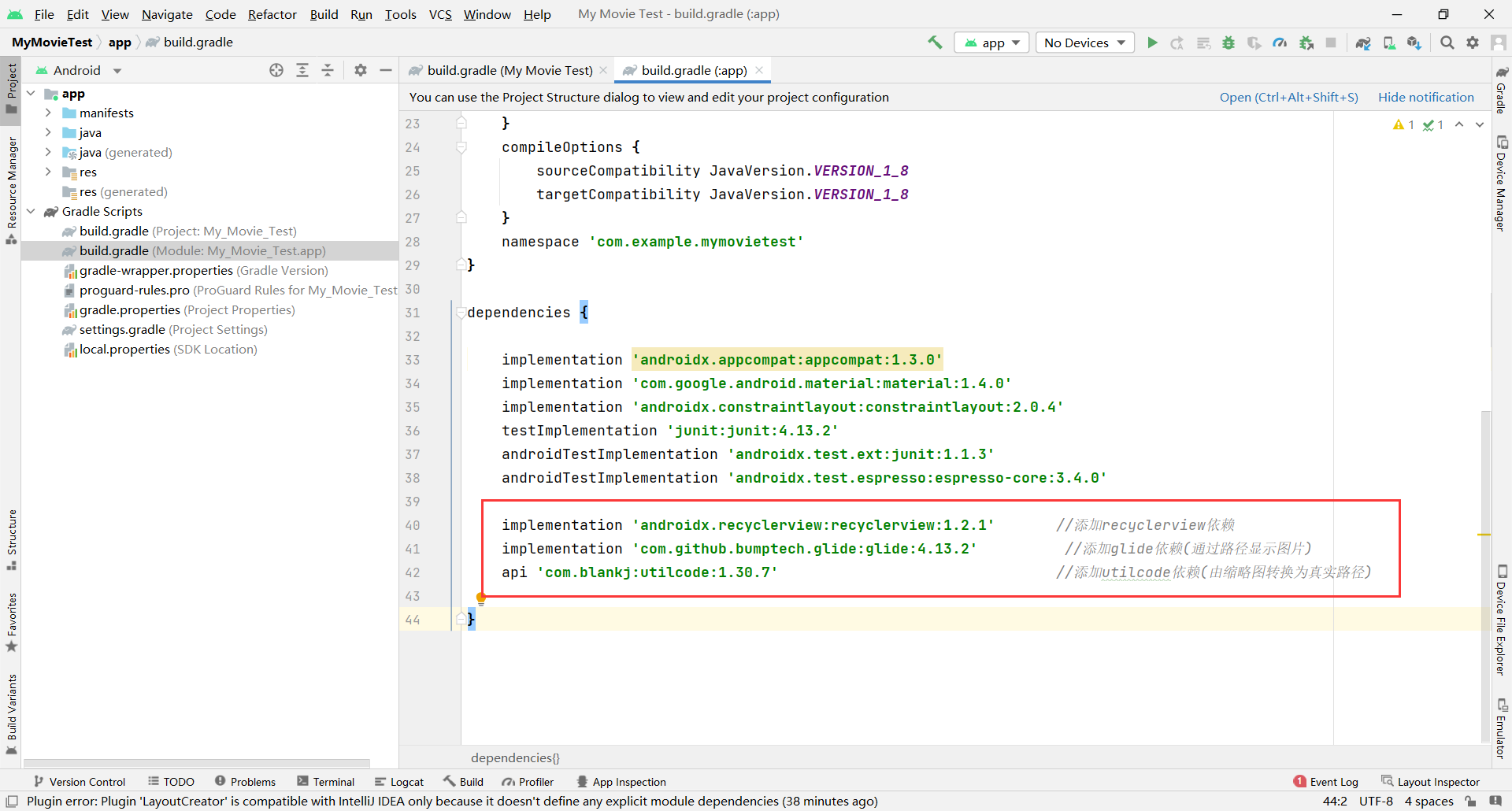The height and width of the screenshot is (811, 1512).
Task: Toggle the Project tool window sidebar tab
Action: (x=12, y=85)
